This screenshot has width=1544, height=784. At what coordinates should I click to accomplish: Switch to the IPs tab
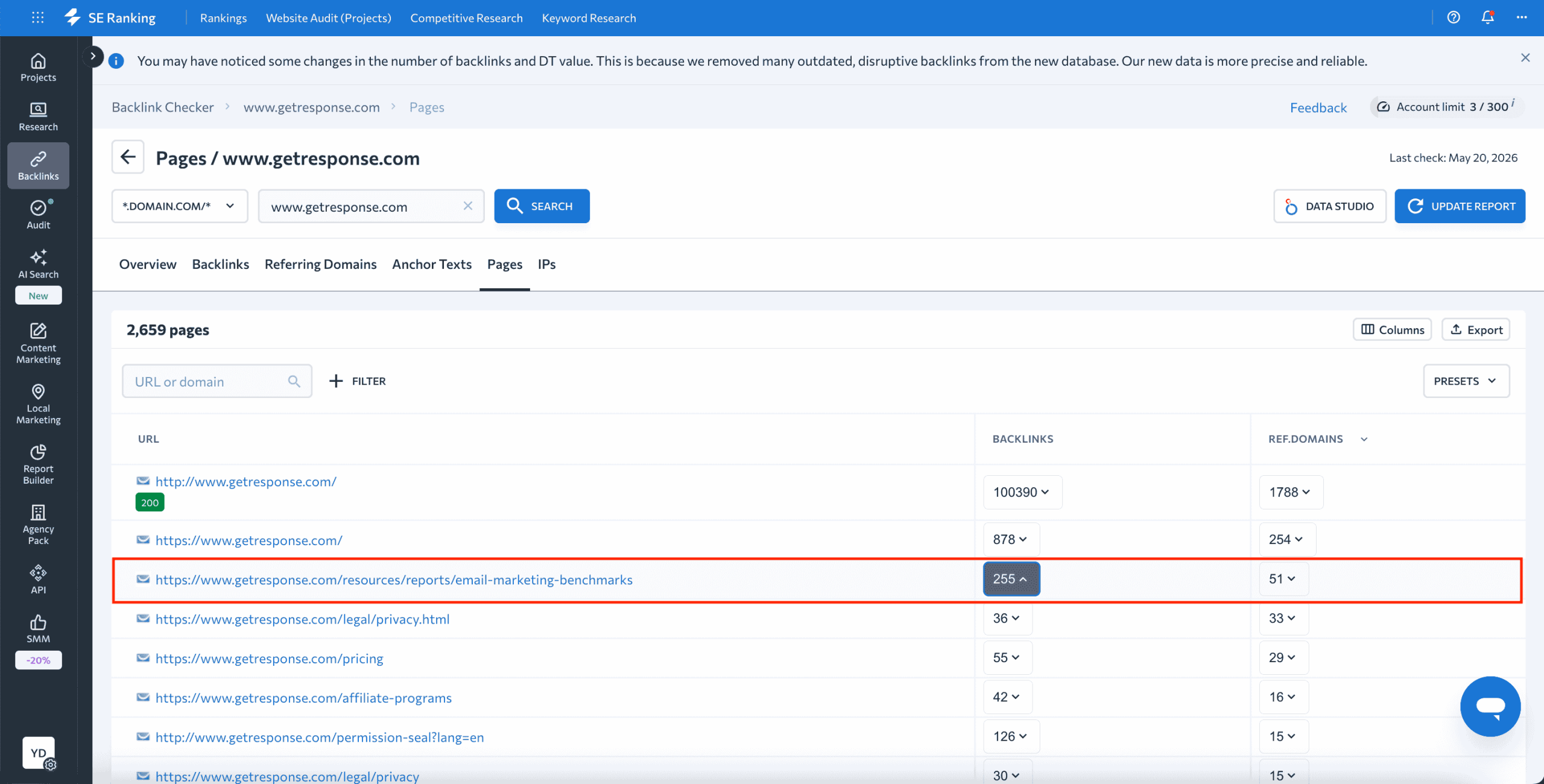click(x=546, y=264)
